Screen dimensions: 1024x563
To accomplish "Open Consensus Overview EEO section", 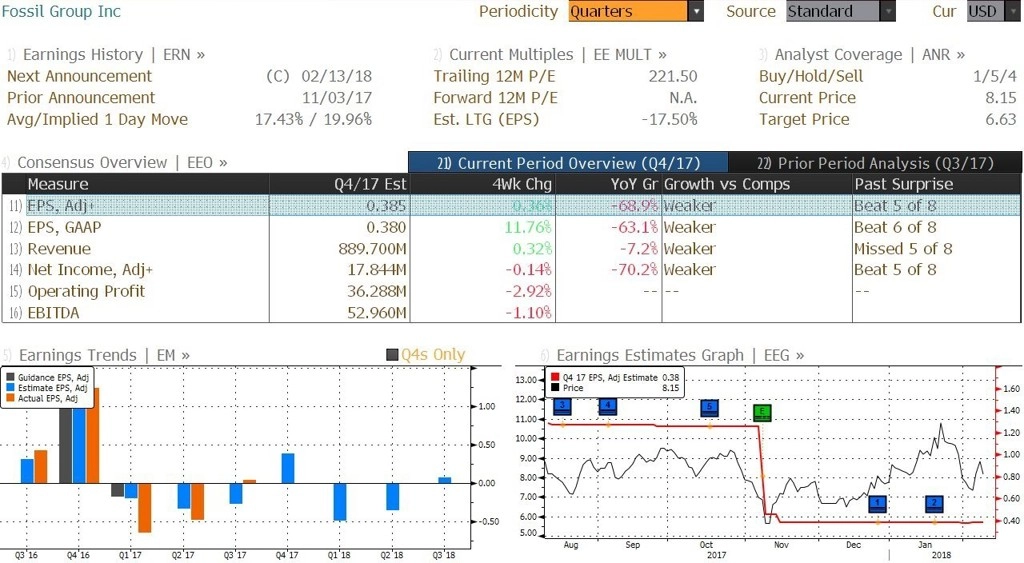I will click(115, 163).
